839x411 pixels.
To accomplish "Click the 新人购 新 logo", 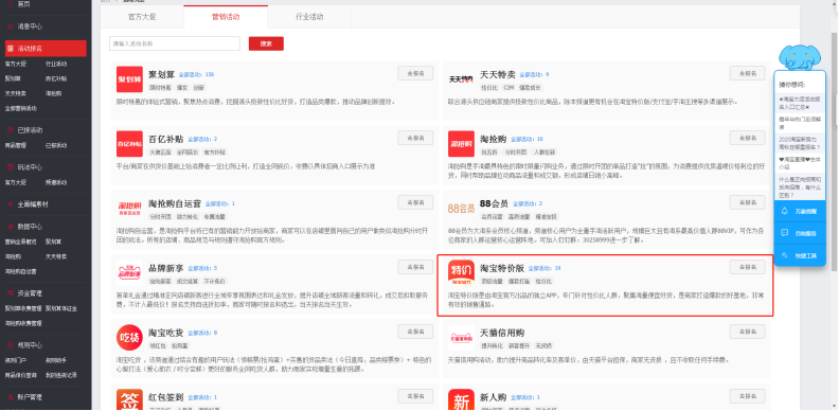I will [461, 400].
